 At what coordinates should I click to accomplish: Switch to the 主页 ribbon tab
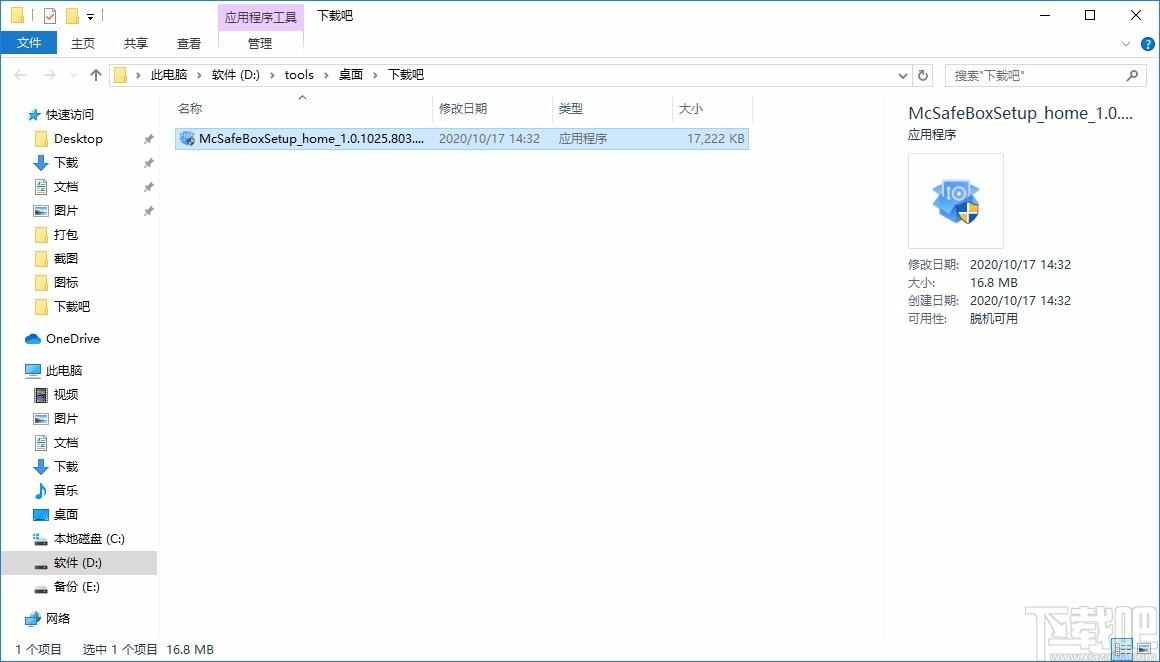point(83,44)
